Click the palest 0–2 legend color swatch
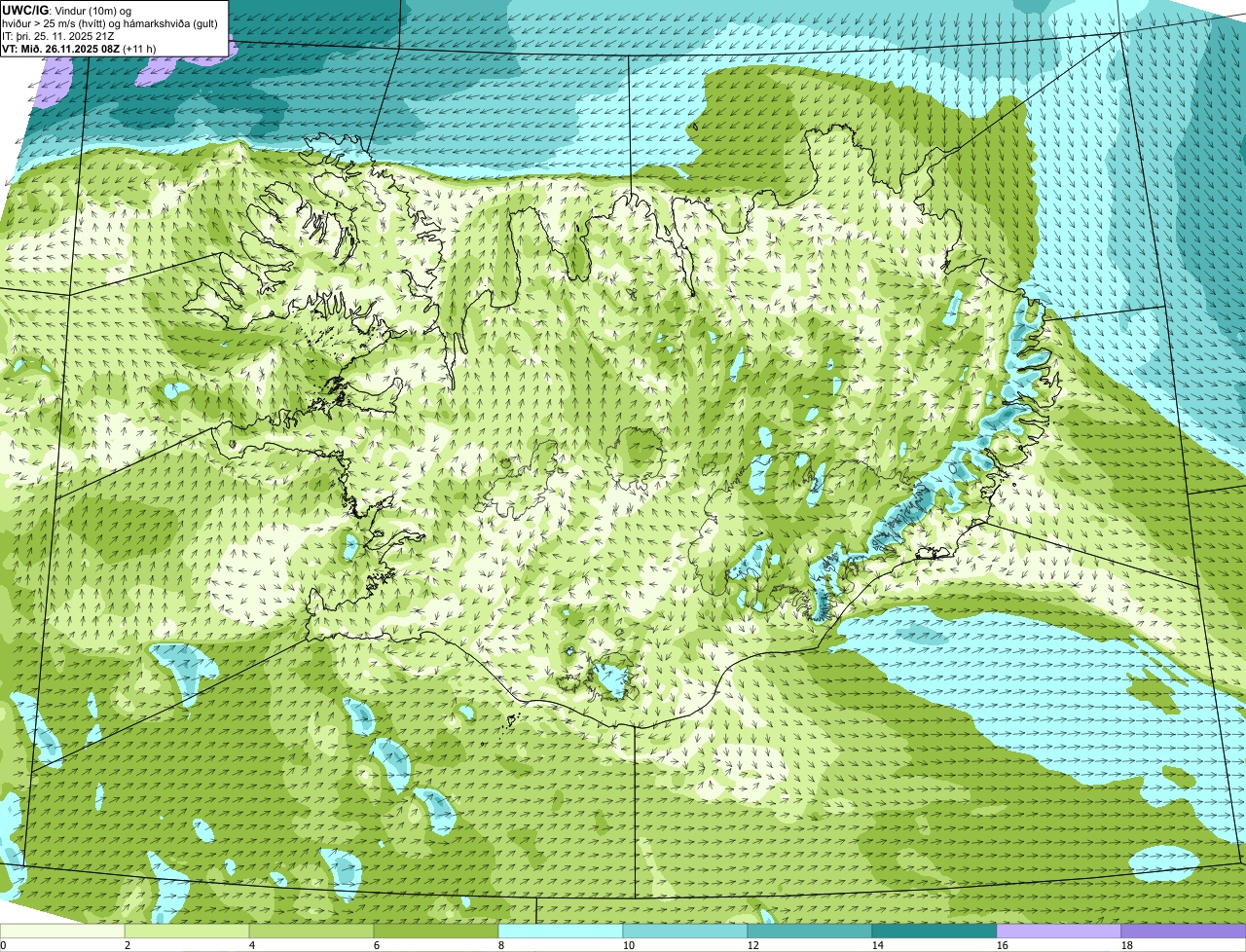The width and height of the screenshot is (1246, 952). coord(62,932)
